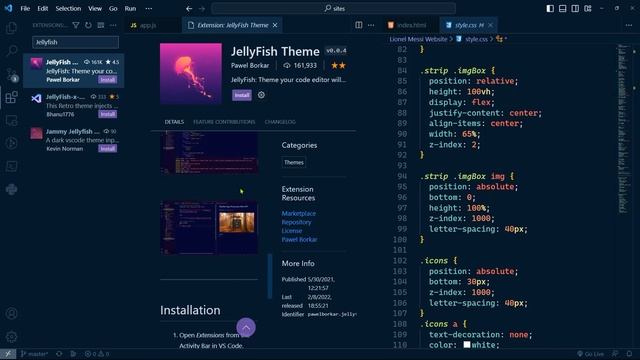Select the Feature Contributions tab
This screenshot has width=640, height=360.
[224, 122]
